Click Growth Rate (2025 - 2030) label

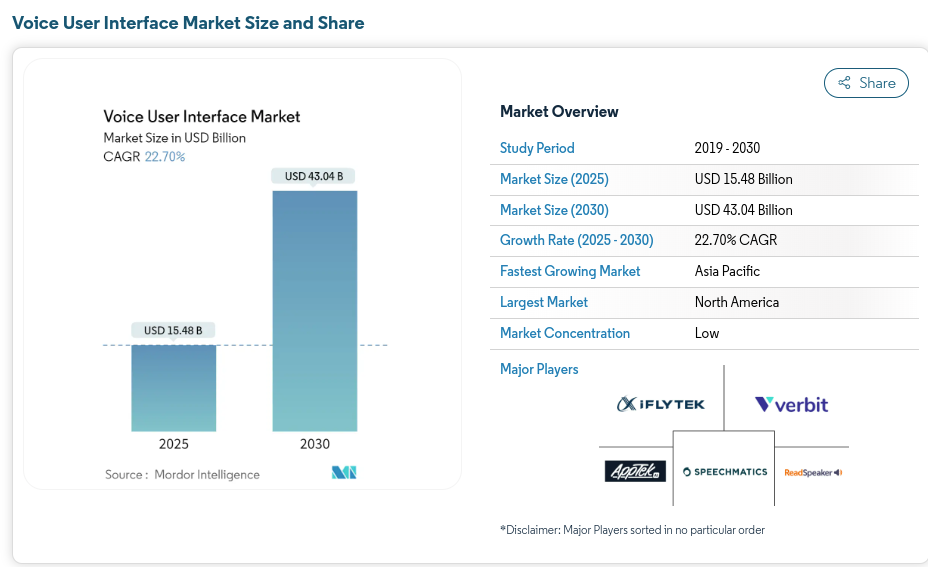click(x=576, y=241)
